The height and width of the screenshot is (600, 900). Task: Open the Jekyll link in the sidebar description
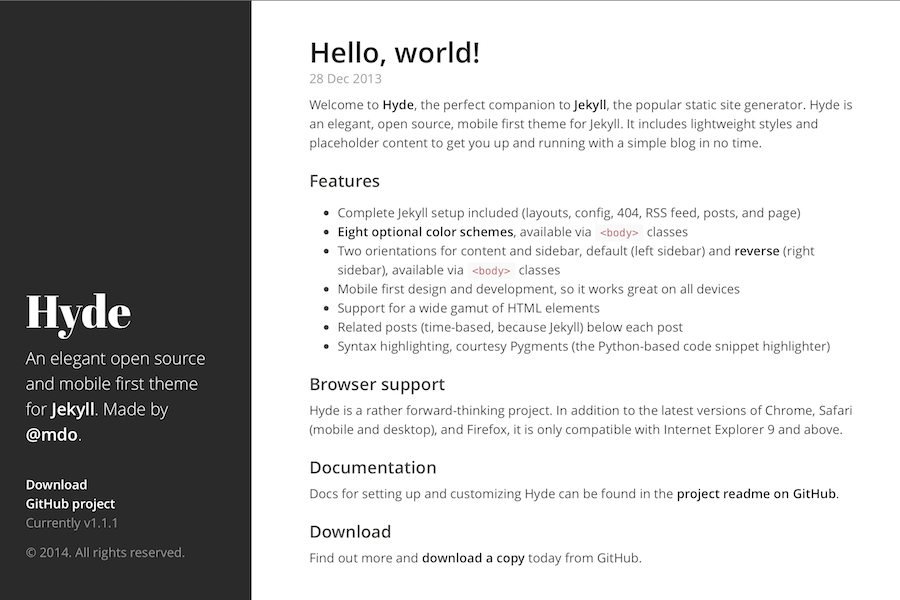click(73, 409)
